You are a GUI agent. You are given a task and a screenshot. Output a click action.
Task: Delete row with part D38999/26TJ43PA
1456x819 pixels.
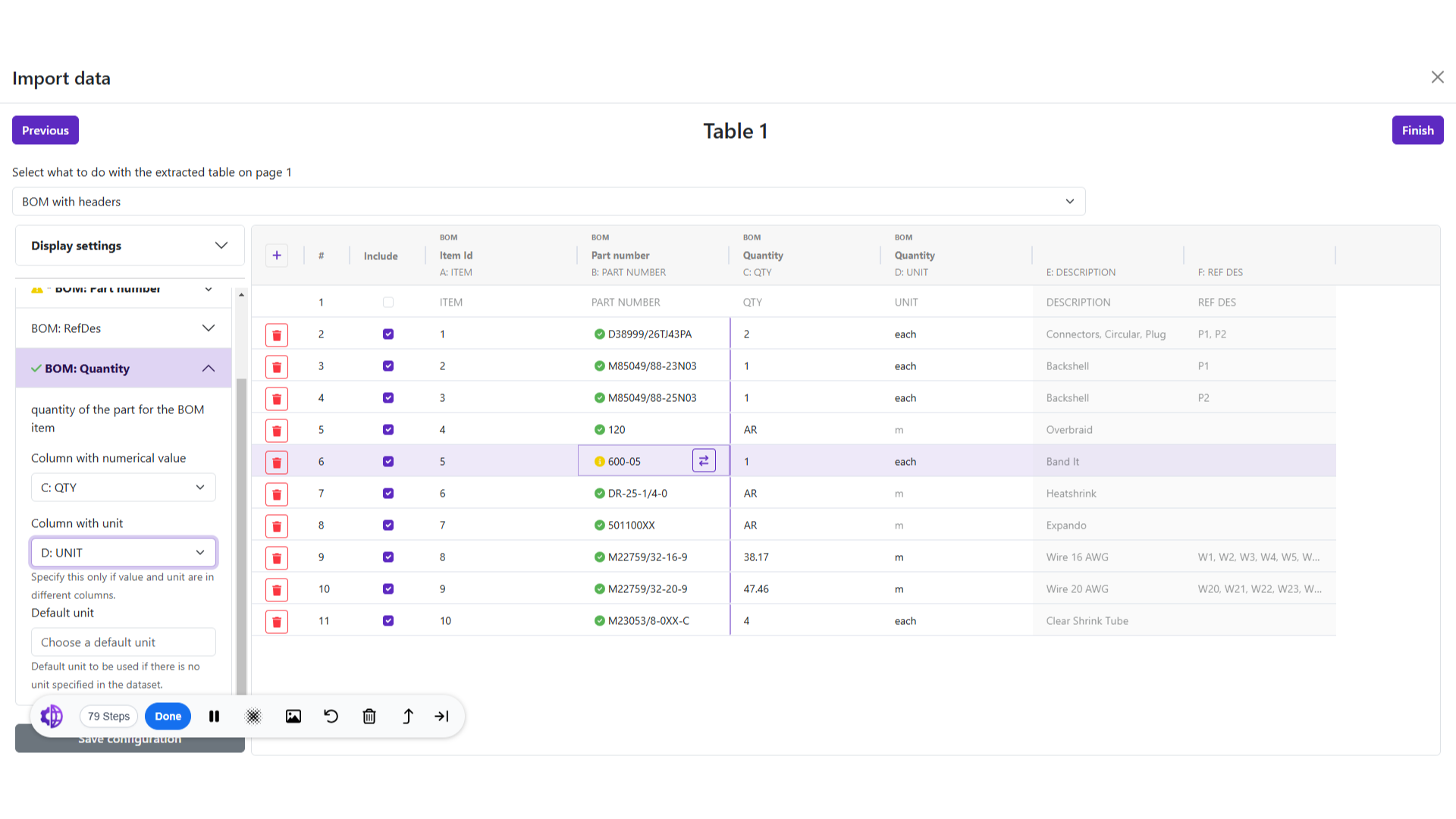point(277,334)
